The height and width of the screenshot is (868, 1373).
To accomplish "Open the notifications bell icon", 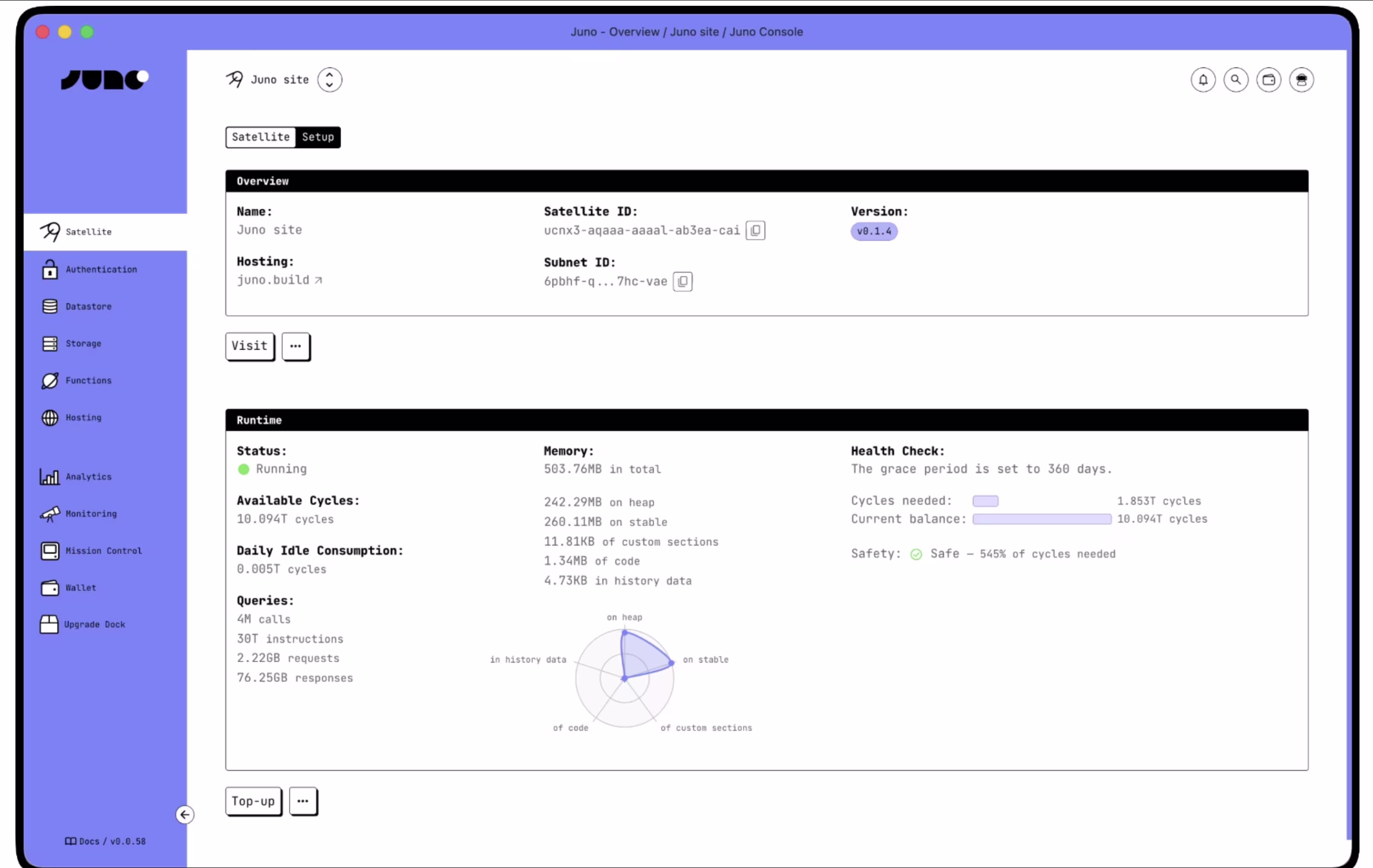I will pyautogui.click(x=1203, y=80).
